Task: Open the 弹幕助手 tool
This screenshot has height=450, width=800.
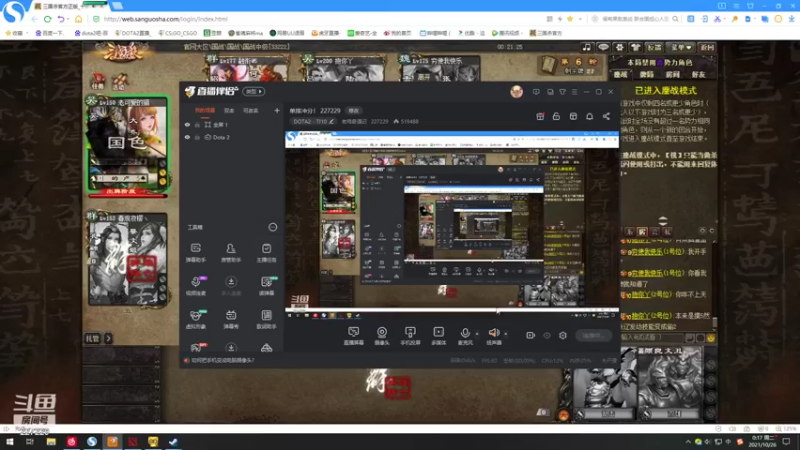Action: coord(195,252)
